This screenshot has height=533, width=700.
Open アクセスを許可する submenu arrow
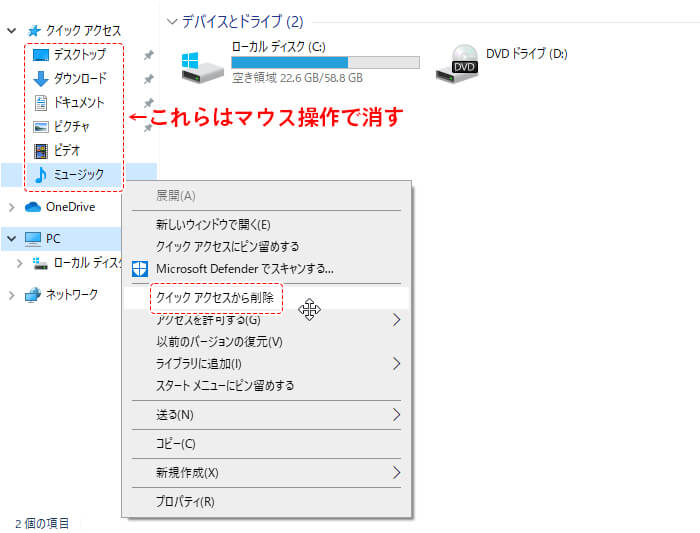pos(396,320)
